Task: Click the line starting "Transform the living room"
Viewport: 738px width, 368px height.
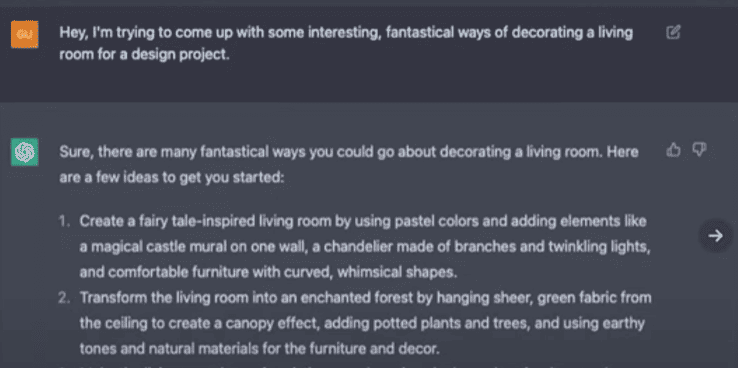Action: pyautogui.click(x=365, y=298)
